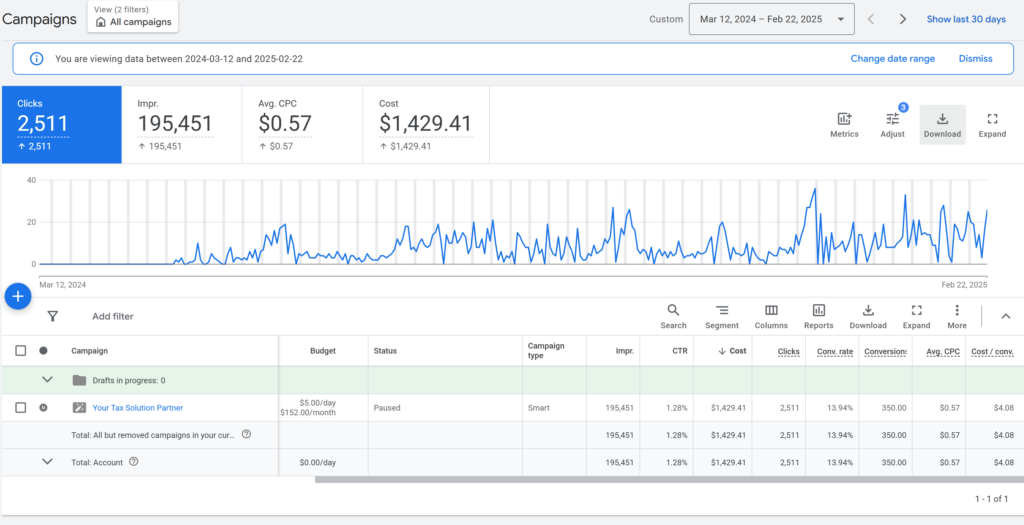Open the custom date range dropdown

click(771, 19)
